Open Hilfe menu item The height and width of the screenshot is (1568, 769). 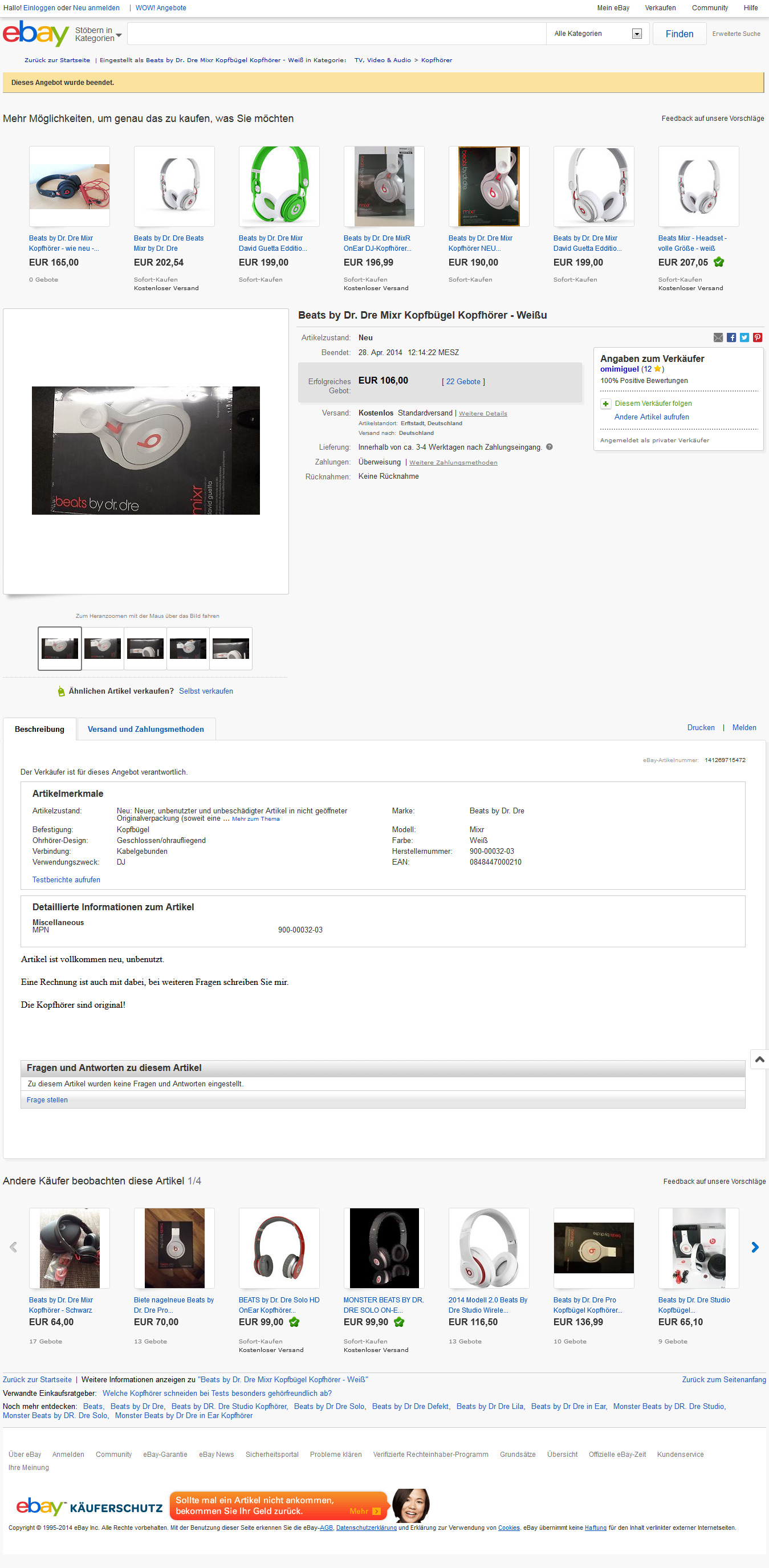coord(751,8)
